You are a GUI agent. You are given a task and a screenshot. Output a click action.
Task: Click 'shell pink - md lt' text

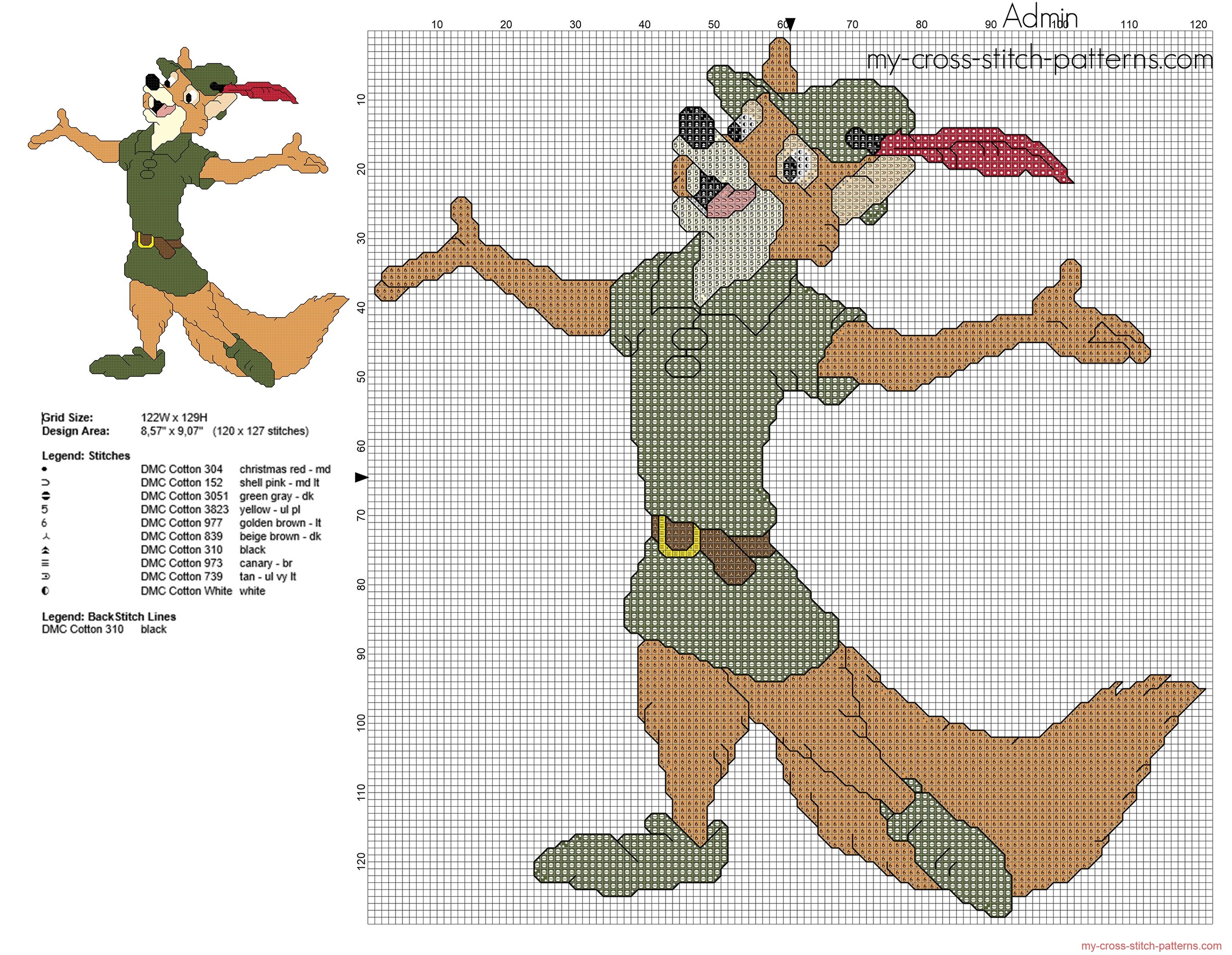(x=279, y=483)
